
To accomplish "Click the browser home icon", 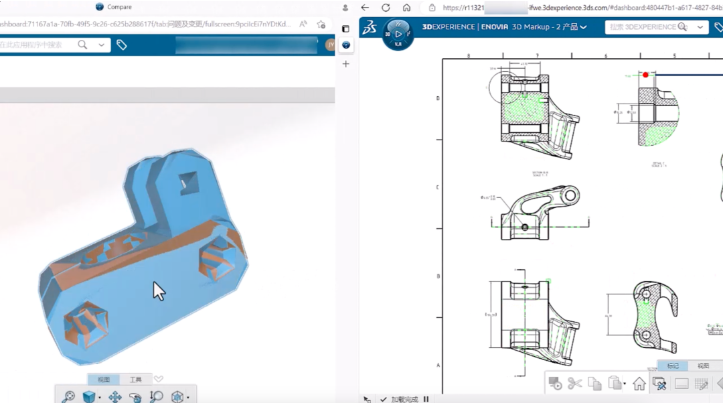I will click(406, 7).
